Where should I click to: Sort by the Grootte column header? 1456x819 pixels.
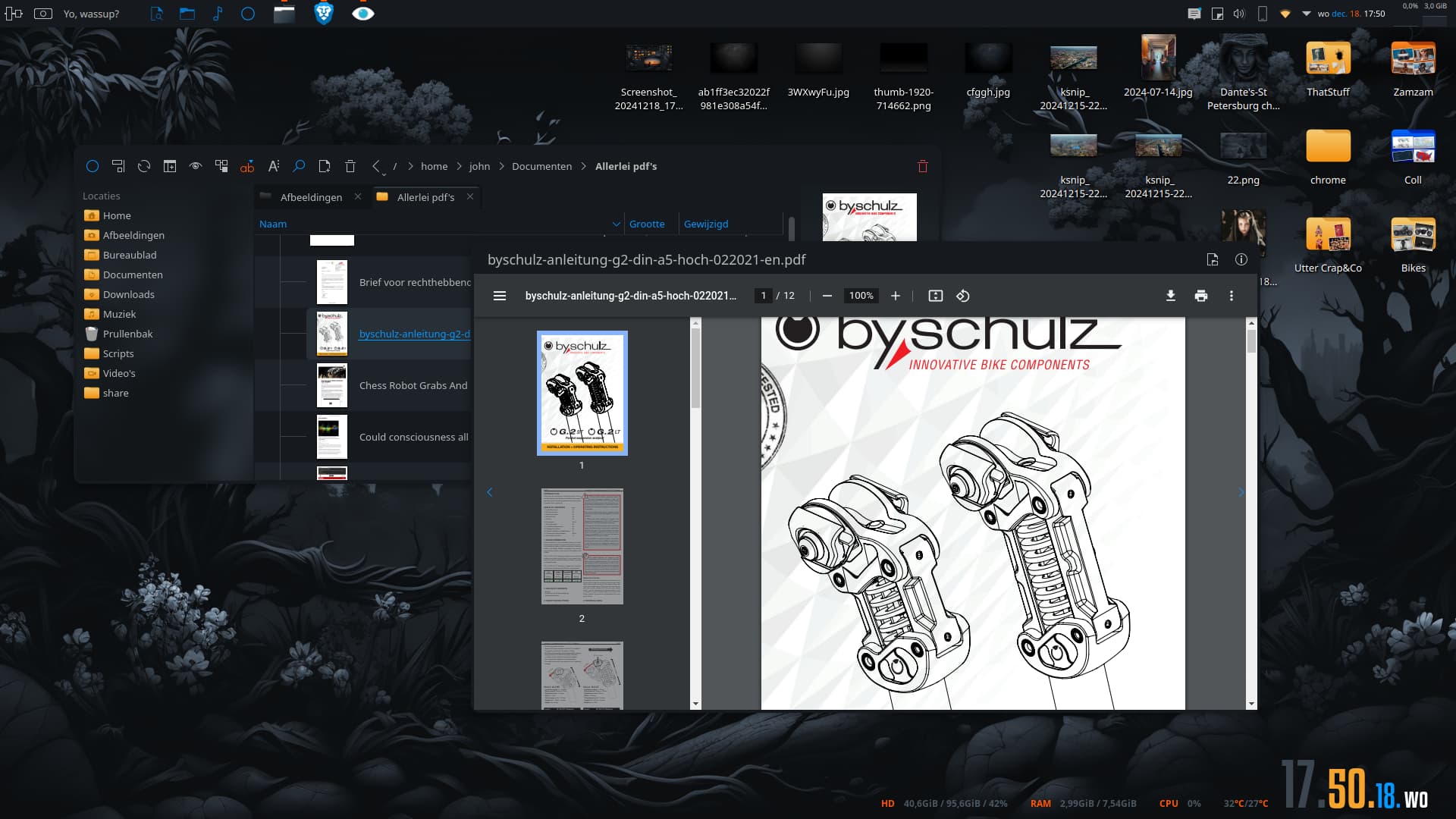pos(647,224)
